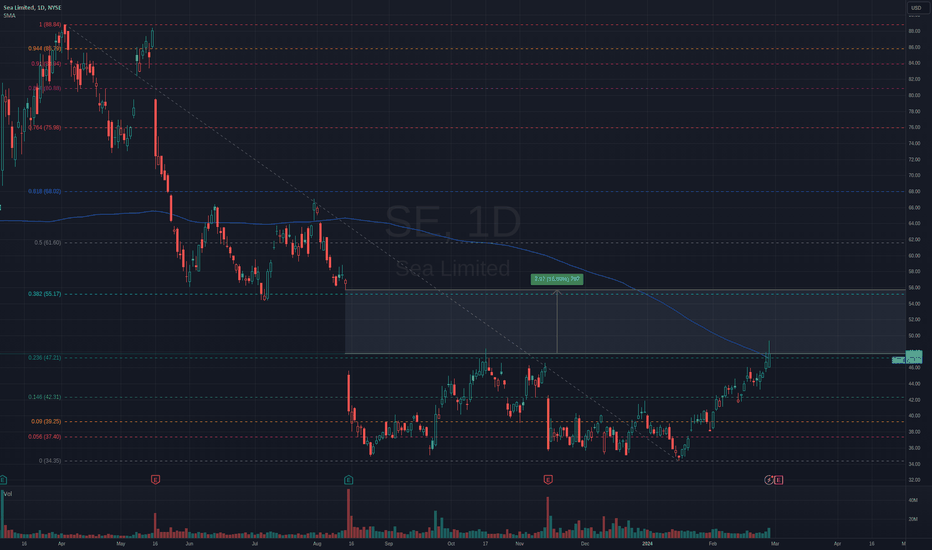
Task: Click the Dec label on time axis
Action: click(585, 543)
